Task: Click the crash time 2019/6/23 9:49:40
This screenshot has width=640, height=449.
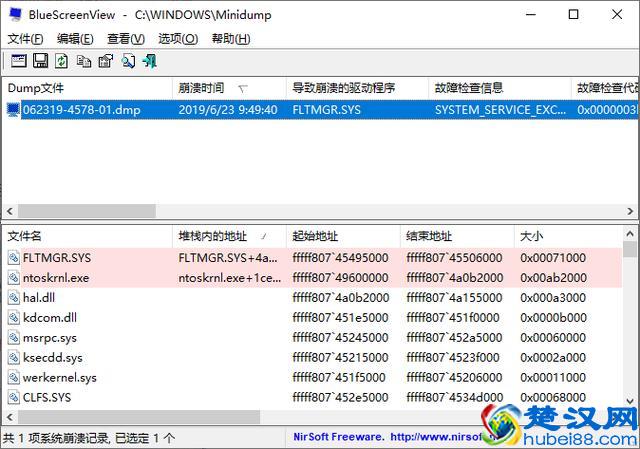Action: click(x=228, y=110)
